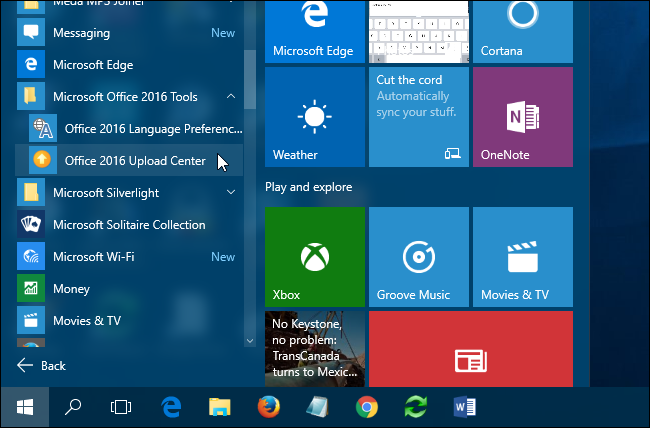
Task: Open the Movies & TV tile
Action: [523, 257]
